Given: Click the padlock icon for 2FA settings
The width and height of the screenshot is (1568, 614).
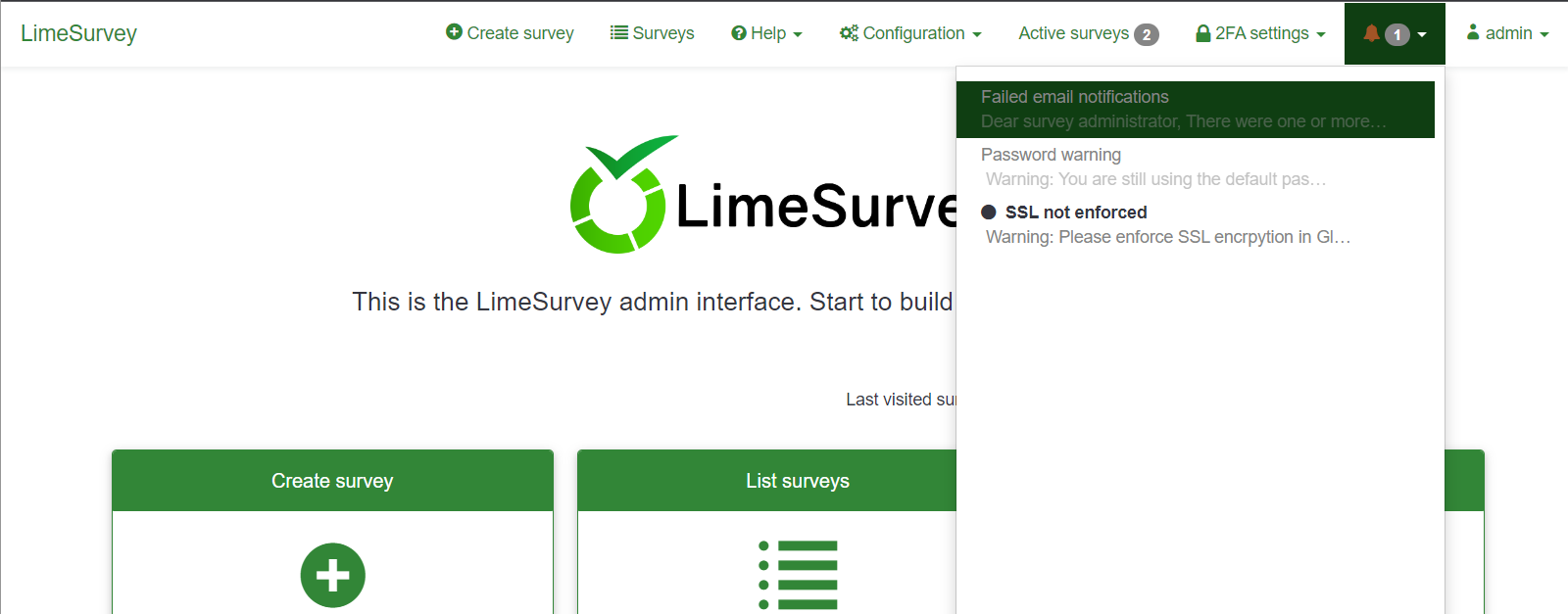Looking at the screenshot, I should (1202, 33).
